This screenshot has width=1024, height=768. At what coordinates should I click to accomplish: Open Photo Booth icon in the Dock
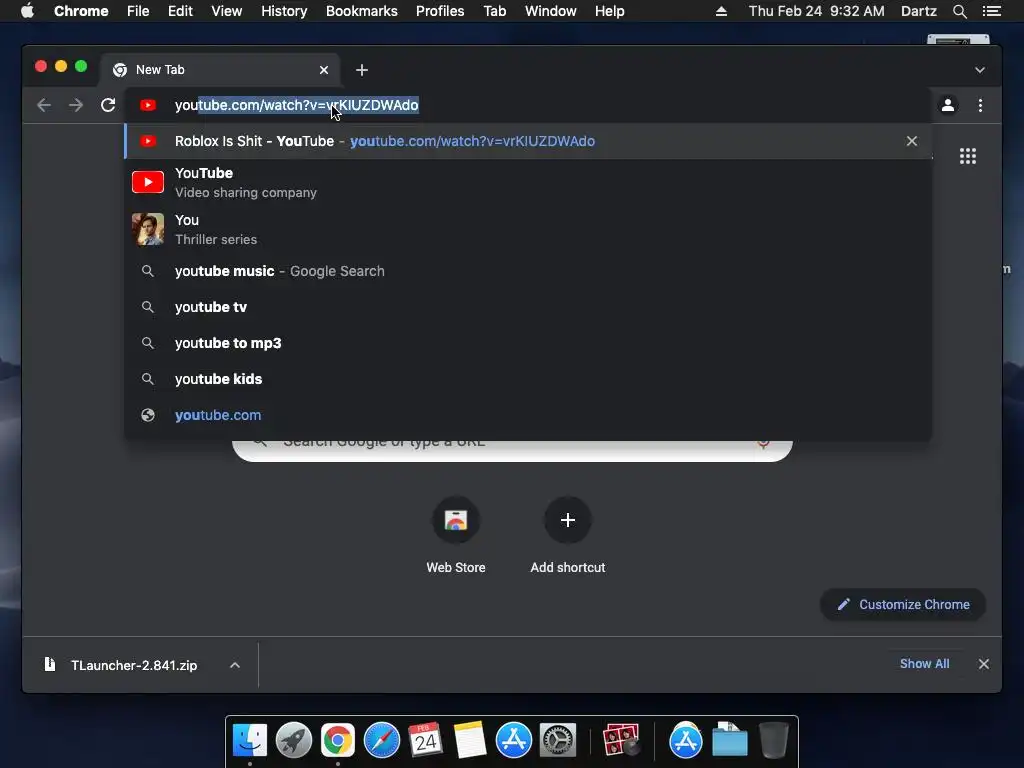click(620, 740)
